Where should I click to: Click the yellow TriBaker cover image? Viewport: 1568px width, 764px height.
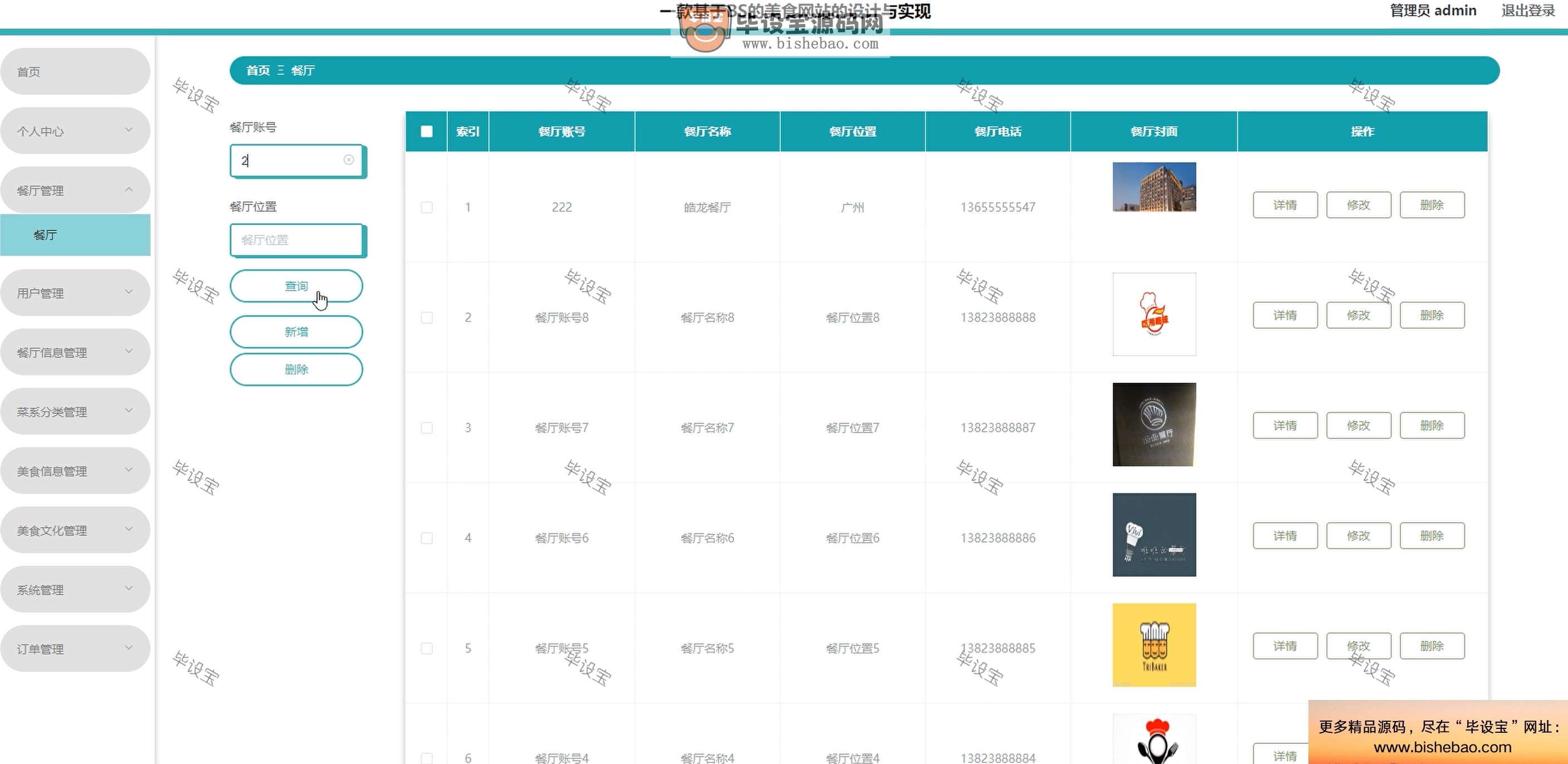(x=1154, y=645)
